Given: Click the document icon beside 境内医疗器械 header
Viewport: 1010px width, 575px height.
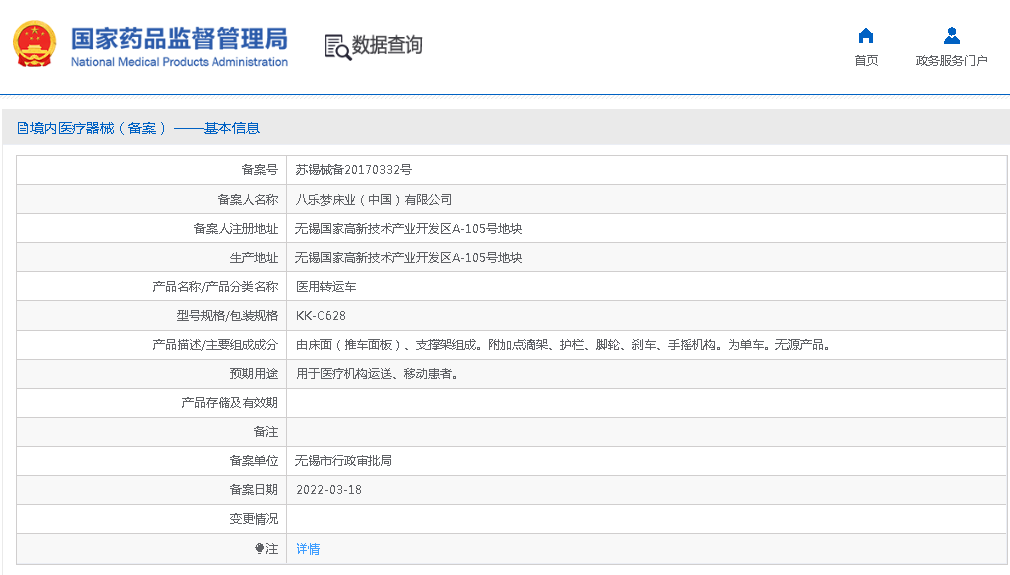Looking at the screenshot, I should 22,128.
